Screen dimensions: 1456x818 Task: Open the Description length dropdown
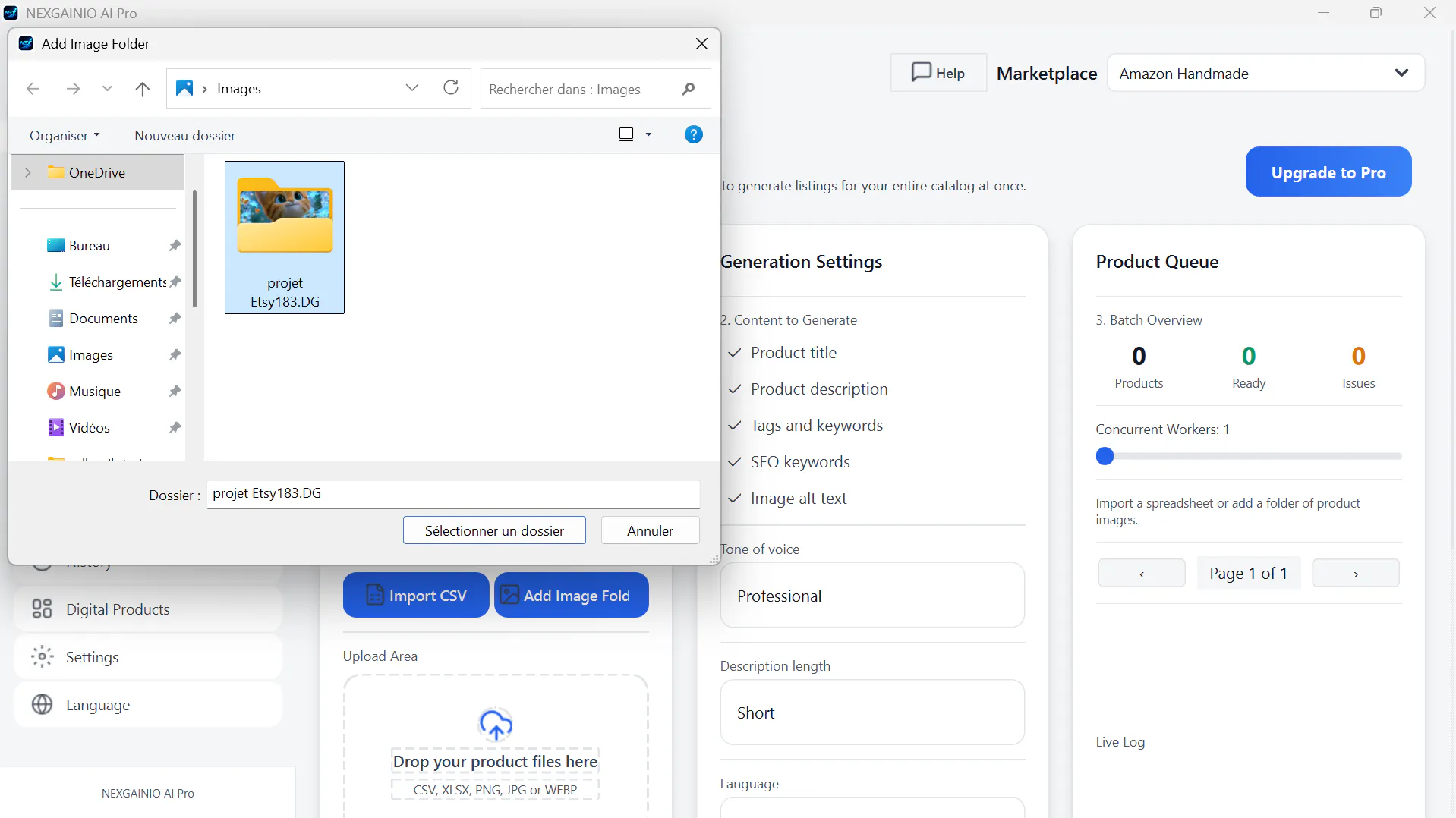pyautogui.click(x=872, y=713)
